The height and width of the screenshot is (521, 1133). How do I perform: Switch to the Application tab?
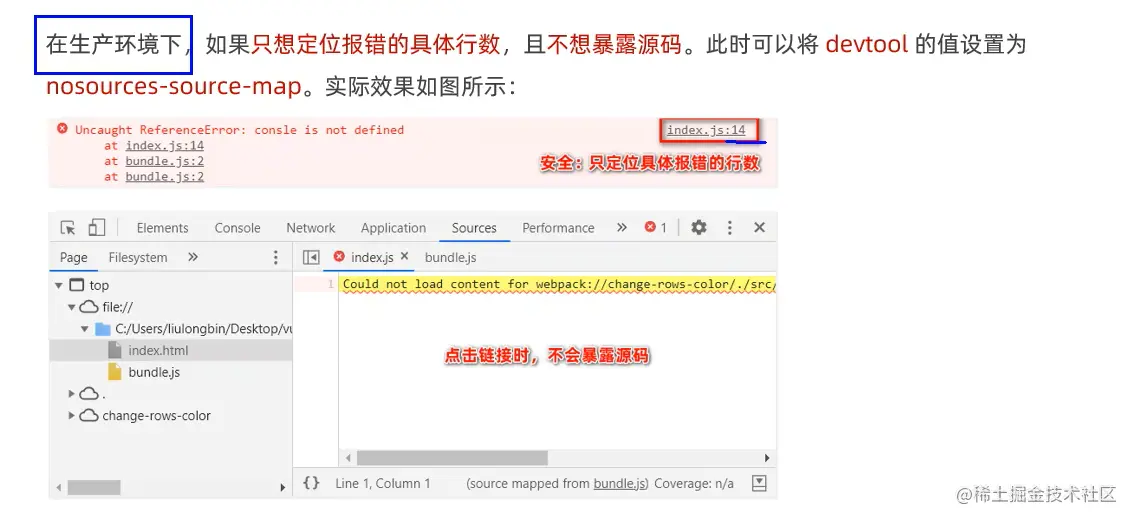click(394, 228)
